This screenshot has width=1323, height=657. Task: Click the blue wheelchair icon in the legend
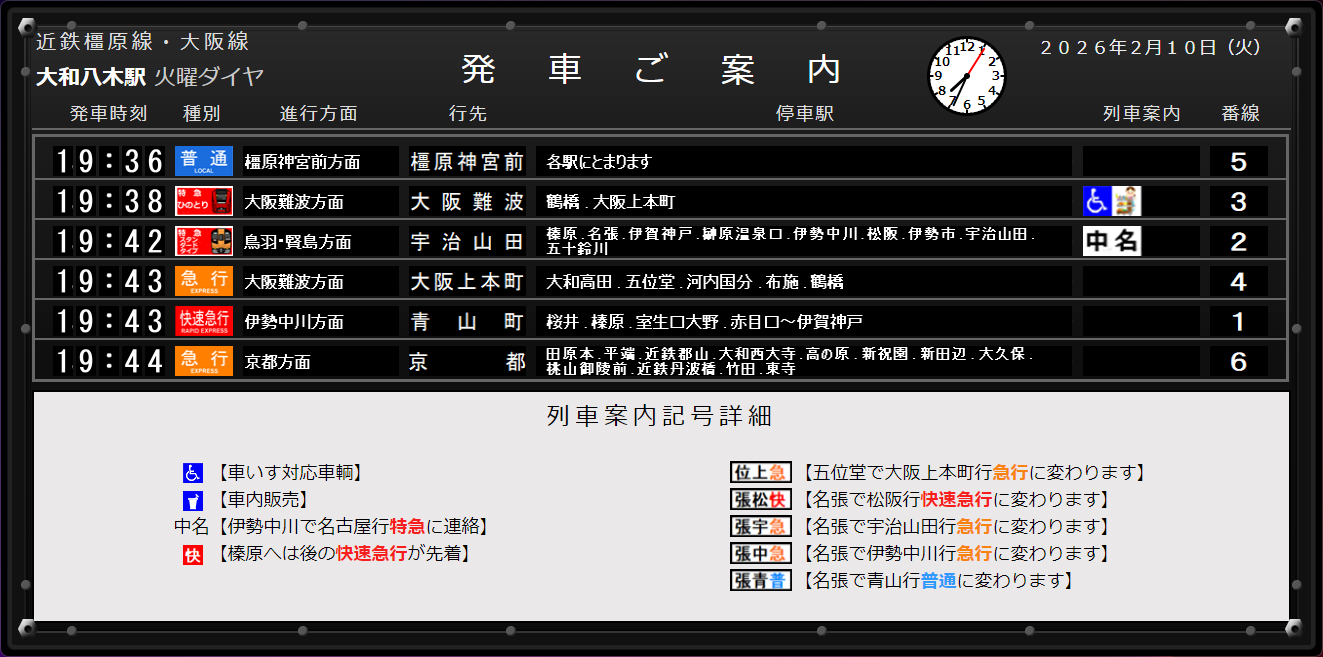pyautogui.click(x=192, y=473)
